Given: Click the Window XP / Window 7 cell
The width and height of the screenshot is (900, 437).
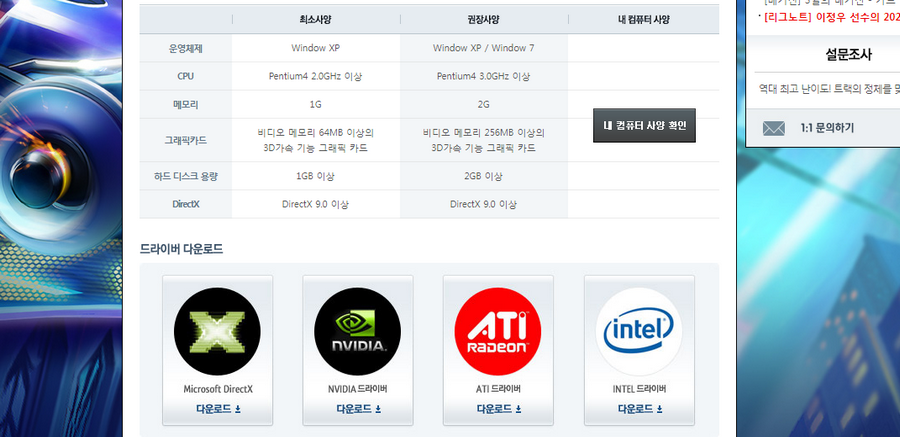Looking at the screenshot, I should tap(483, 48).
